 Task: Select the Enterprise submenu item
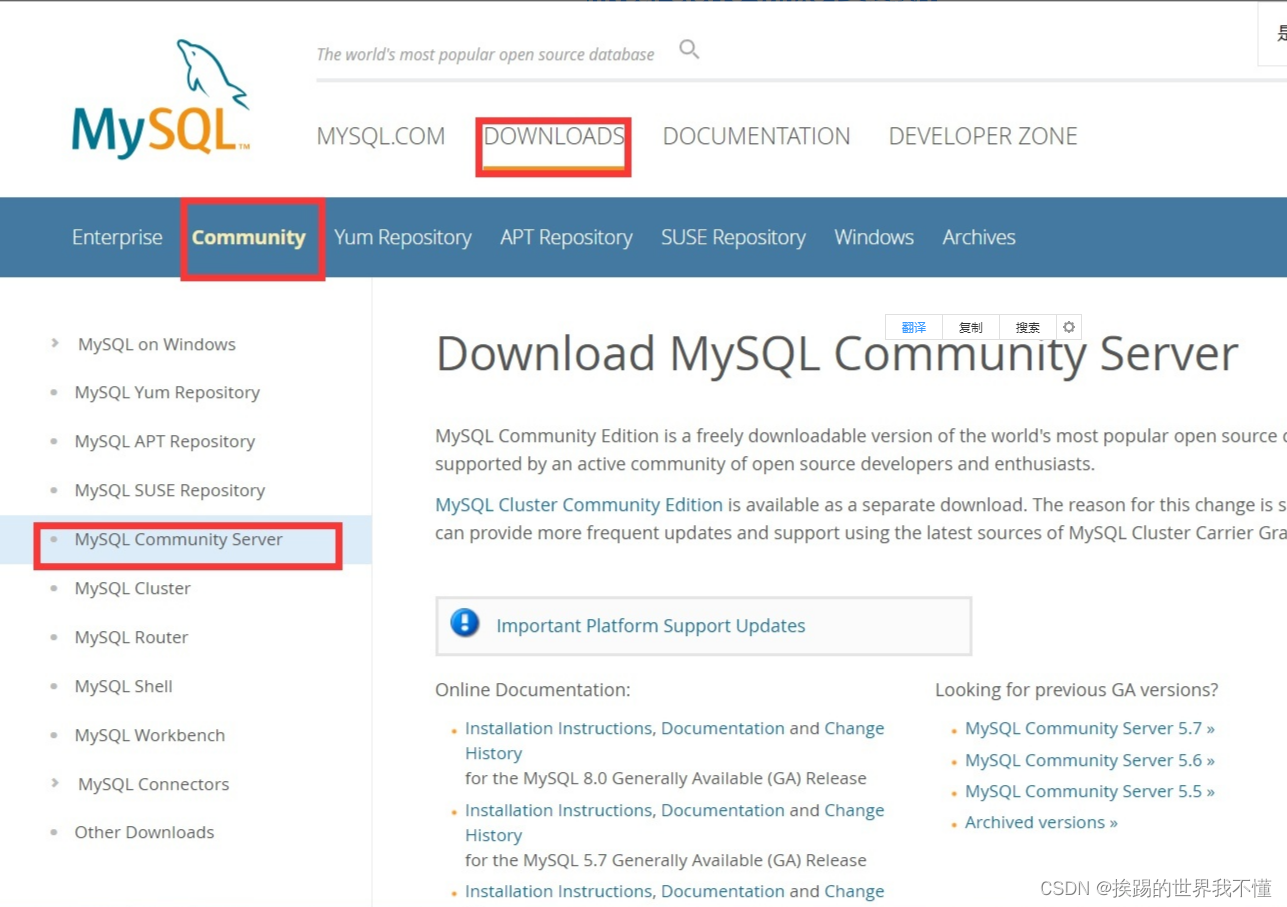click(x=117, y=237)
